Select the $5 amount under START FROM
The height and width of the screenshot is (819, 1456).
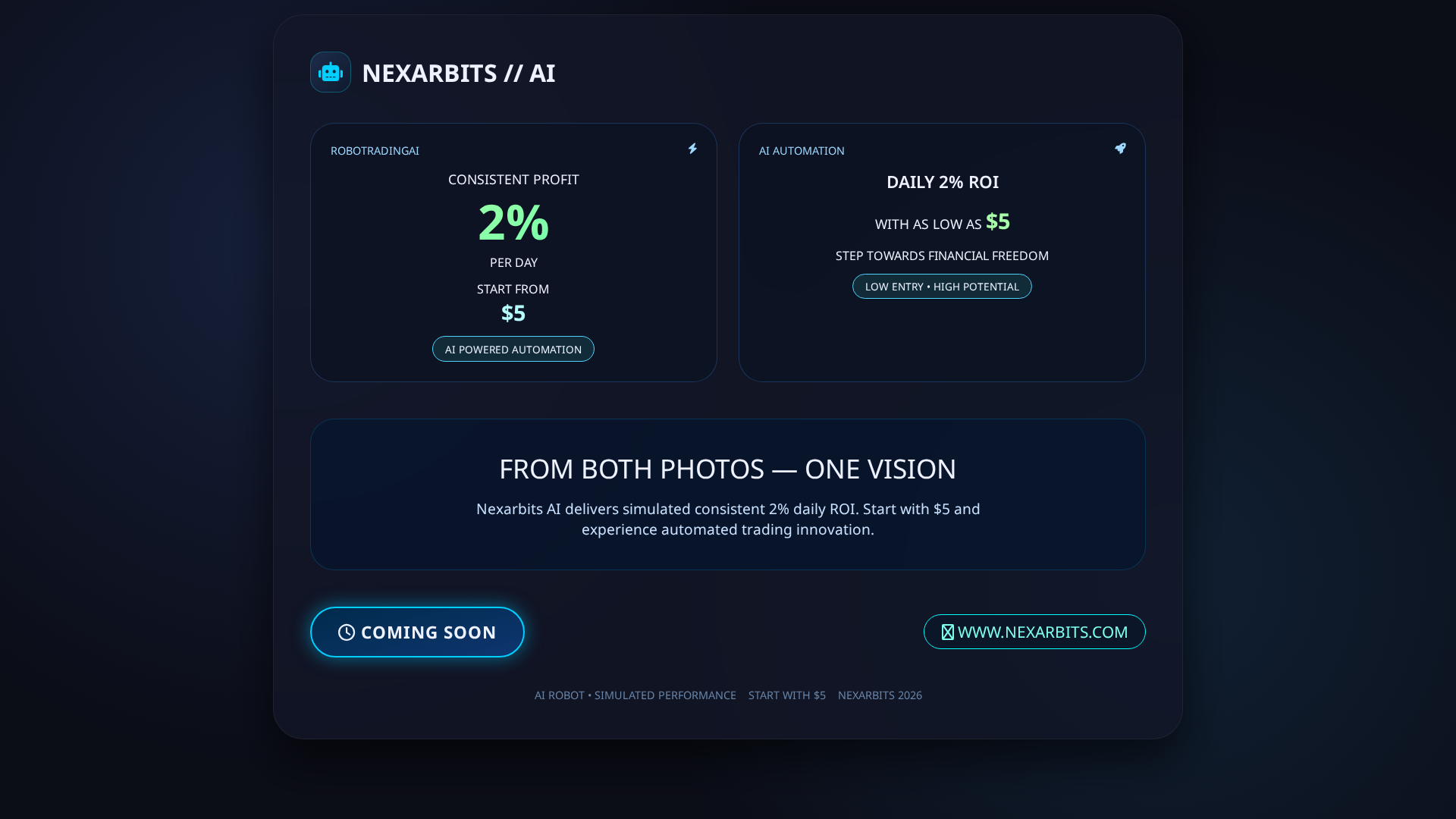click(513, 312)
